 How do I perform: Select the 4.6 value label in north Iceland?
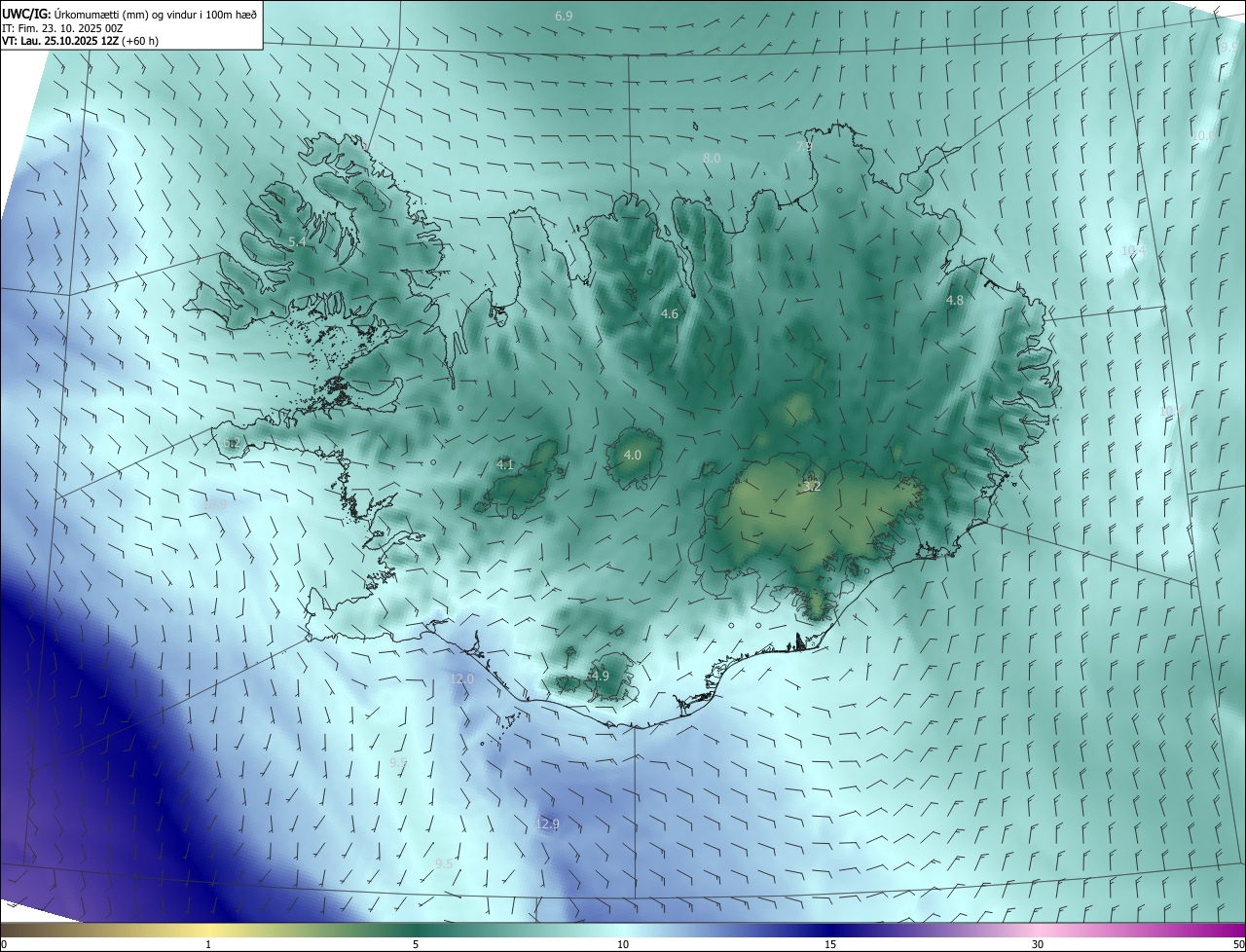pyautogui.click(x=670, y=313)
